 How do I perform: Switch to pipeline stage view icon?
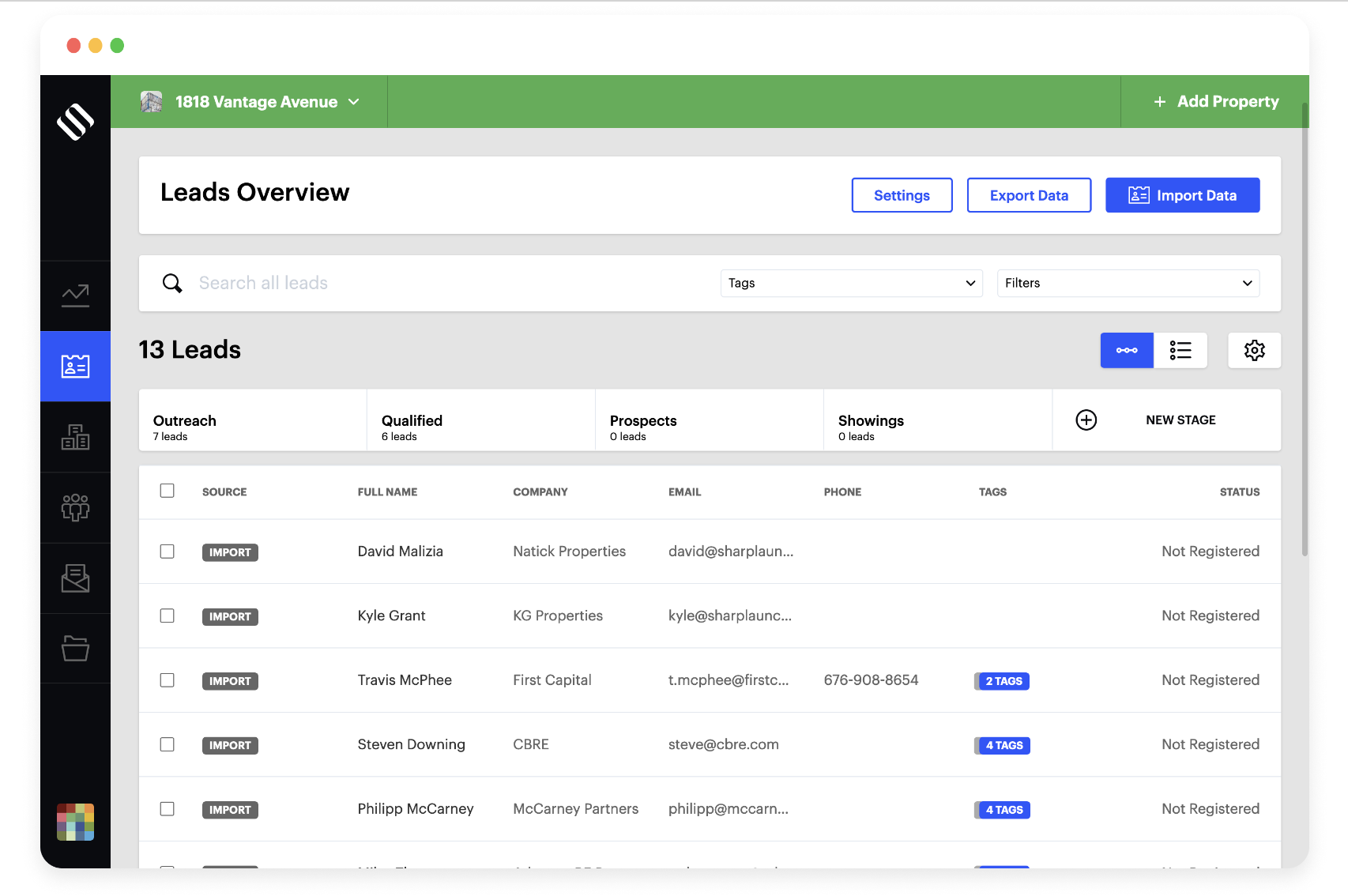click(1127, 350)
